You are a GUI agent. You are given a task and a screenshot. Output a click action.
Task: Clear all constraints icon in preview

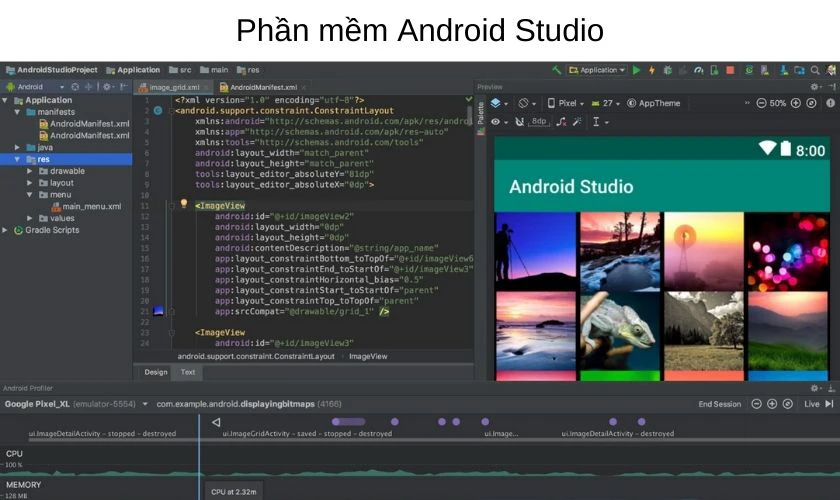pos(561,122)
